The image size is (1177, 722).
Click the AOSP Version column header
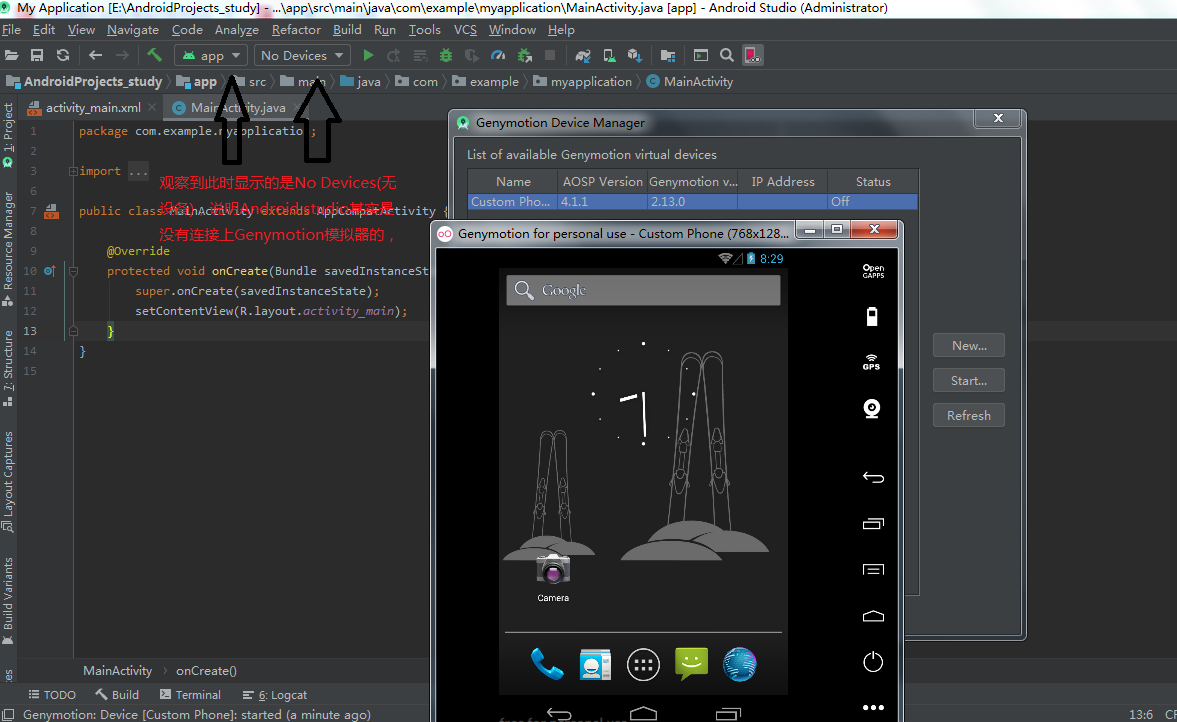pyautogui.click(x=603, y=182)
